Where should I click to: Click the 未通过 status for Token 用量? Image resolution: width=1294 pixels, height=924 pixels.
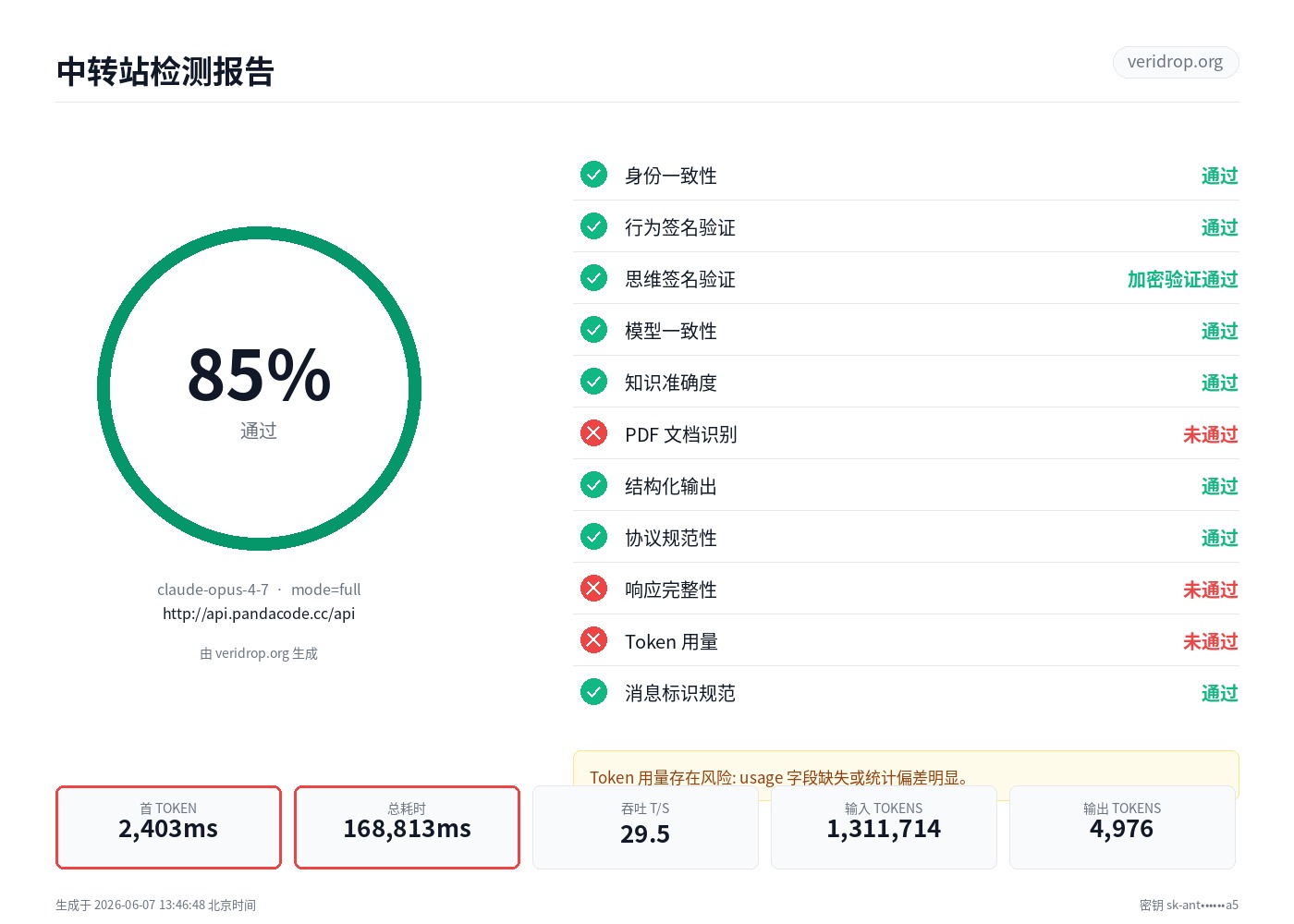[x=1210, y=641]
